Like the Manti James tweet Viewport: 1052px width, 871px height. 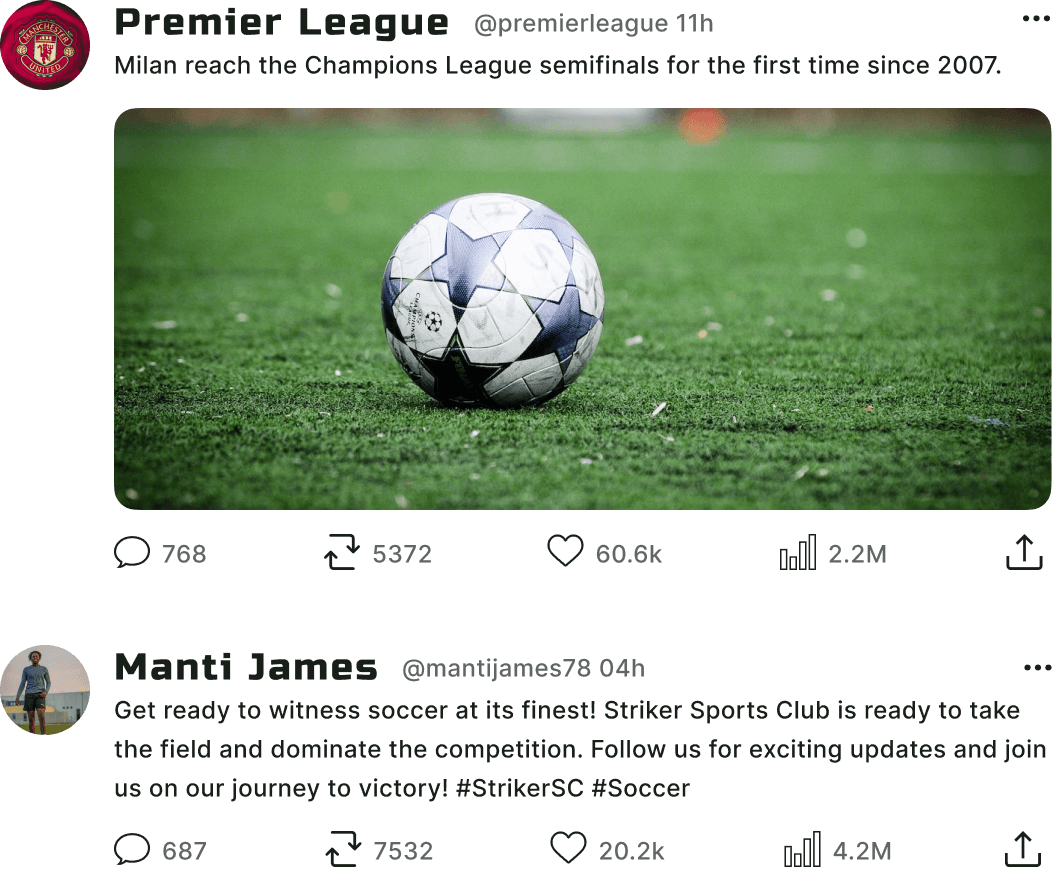coord(568,848)
